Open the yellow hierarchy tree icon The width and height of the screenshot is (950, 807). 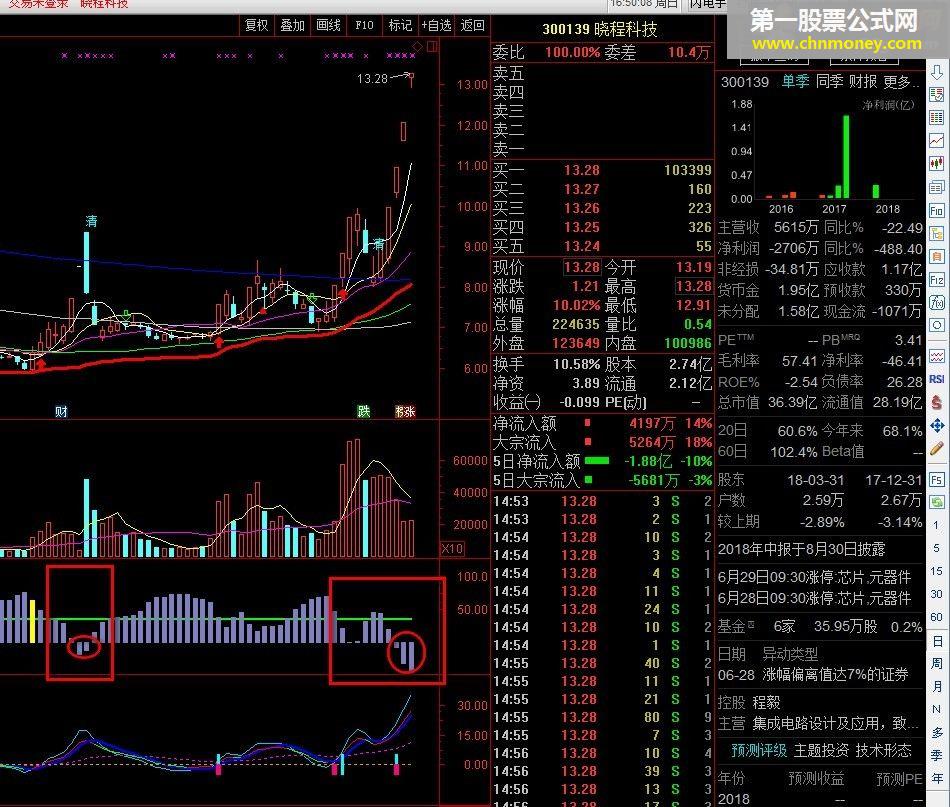pyautogui.click(x=937, y=233)
